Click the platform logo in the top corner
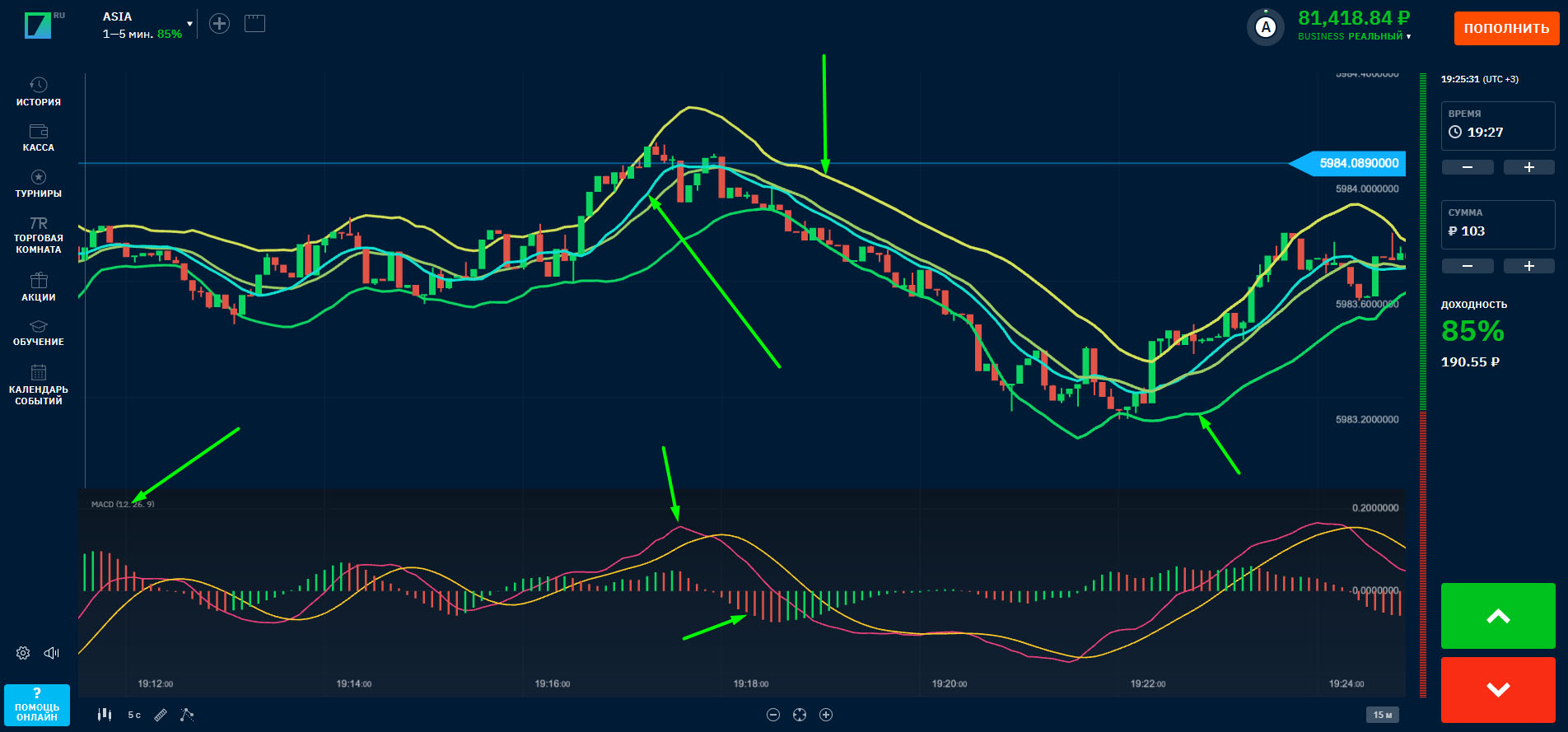1568x732 pixels. tap(39, 25)
